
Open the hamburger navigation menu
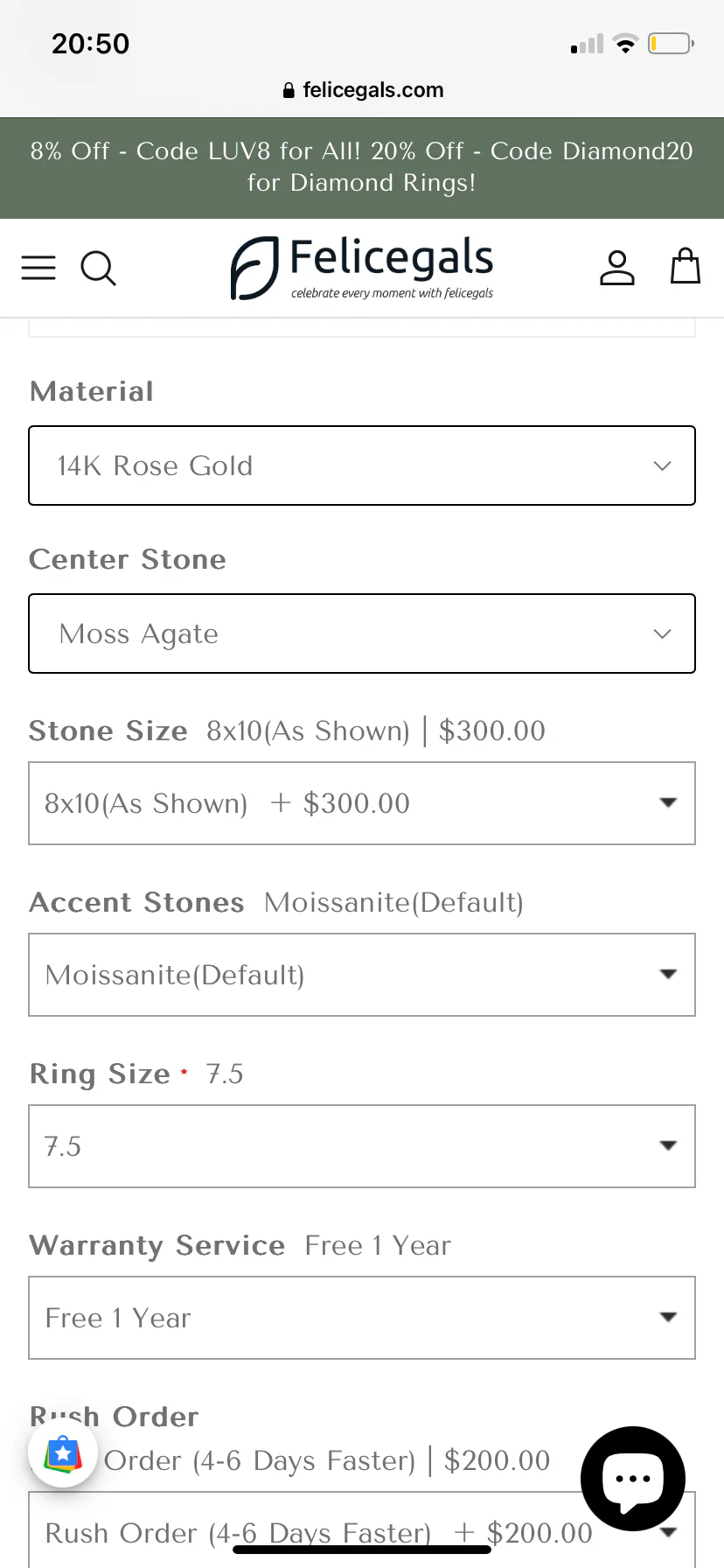coord(38,268)
